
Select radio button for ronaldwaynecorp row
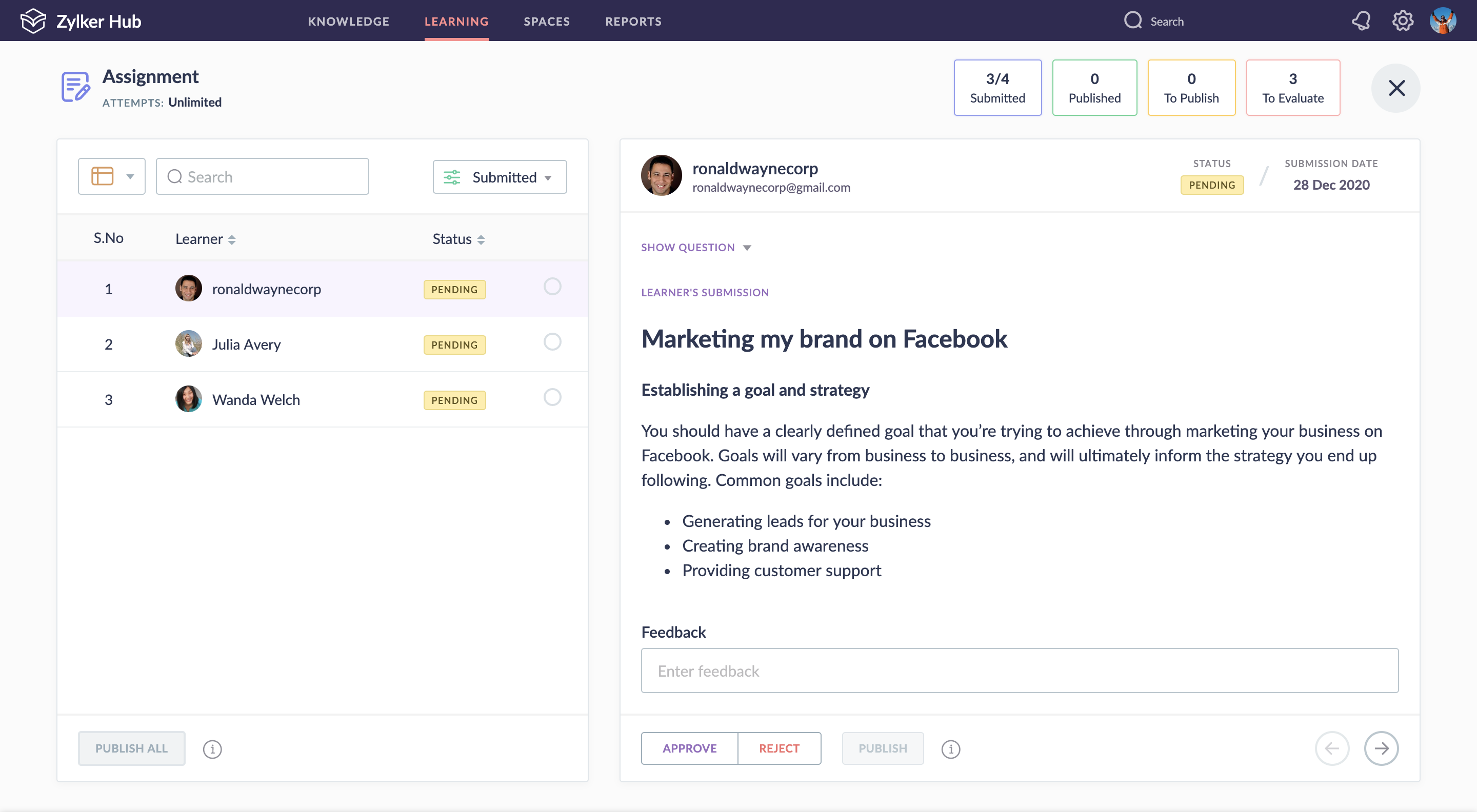[552, 287]
